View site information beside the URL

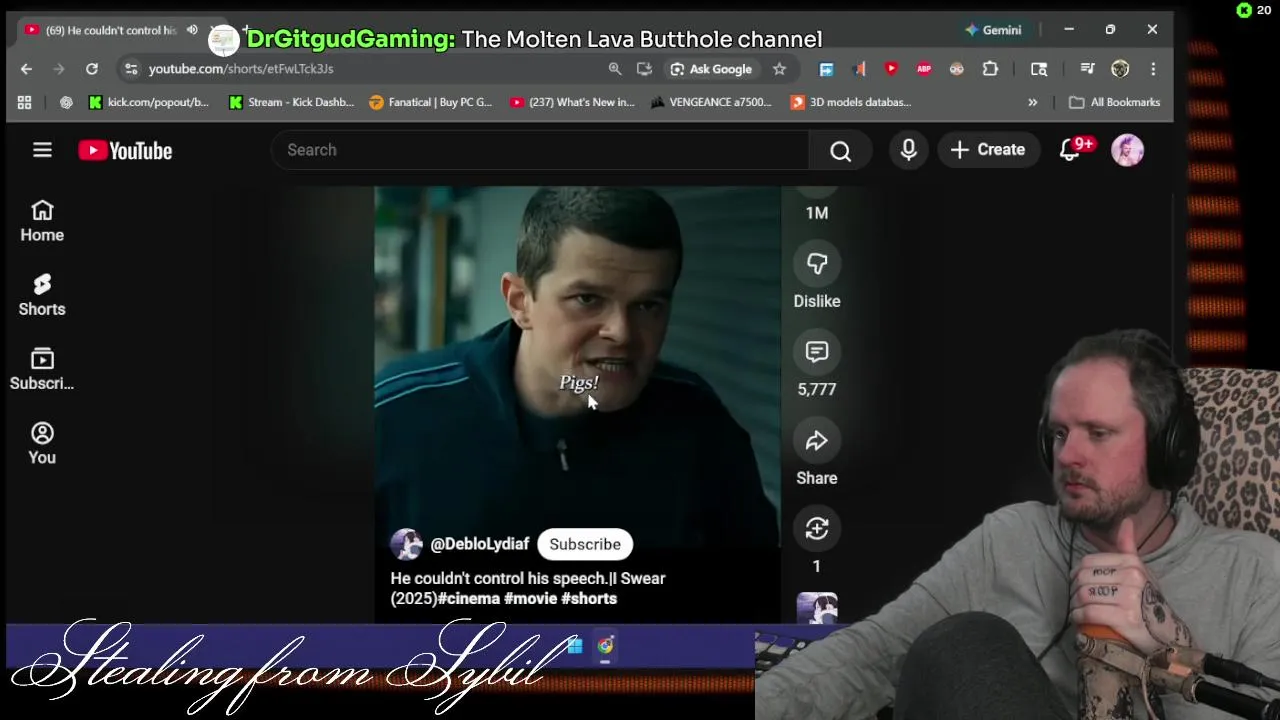click(131, 69)
